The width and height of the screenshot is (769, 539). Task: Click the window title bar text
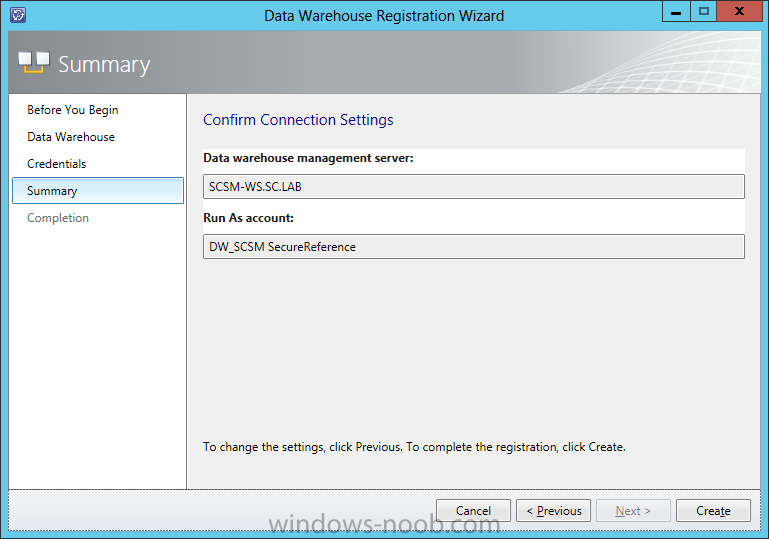(384, 16)
